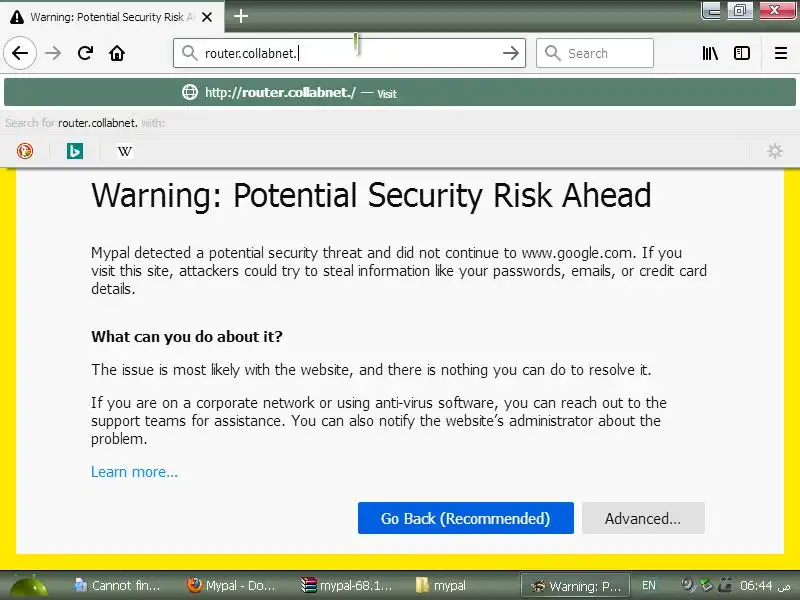Image resolution: width=800 pixels, height=600 pixels.
Task: Open mypal folder taskbar item
Action: coord(442,586)
